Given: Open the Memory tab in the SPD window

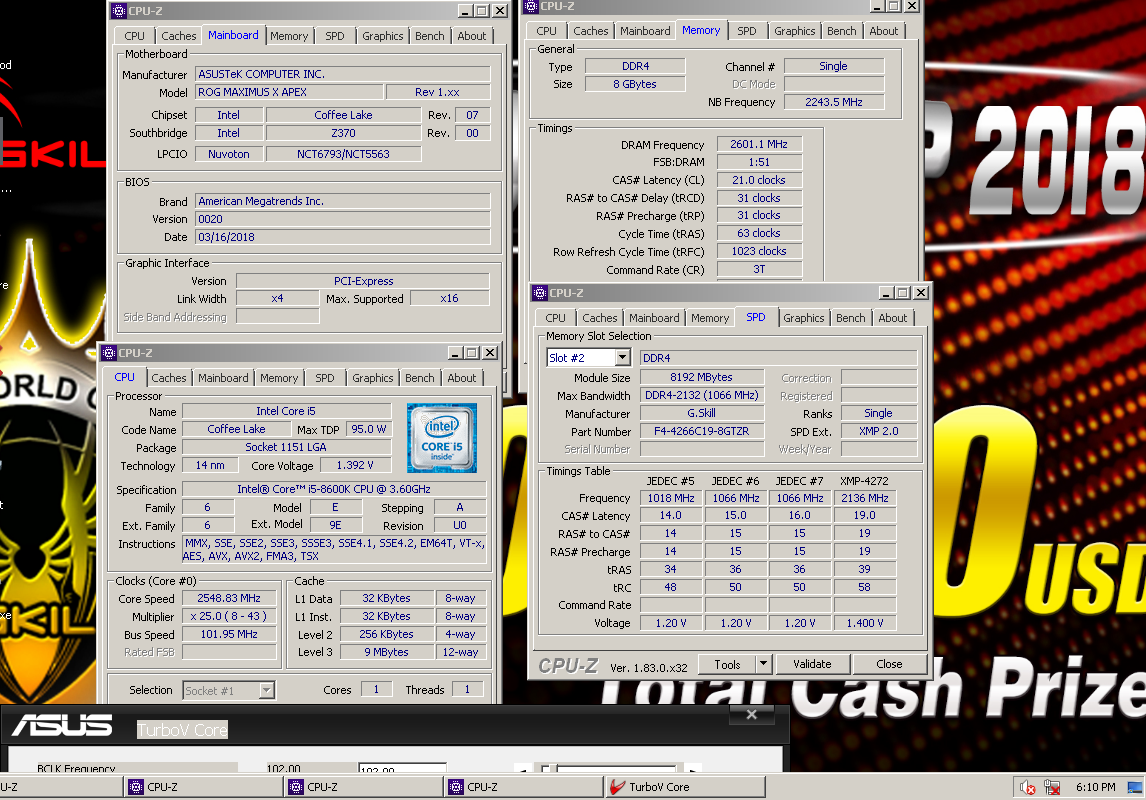Looking at the screenshot, I should pos(710,318).
